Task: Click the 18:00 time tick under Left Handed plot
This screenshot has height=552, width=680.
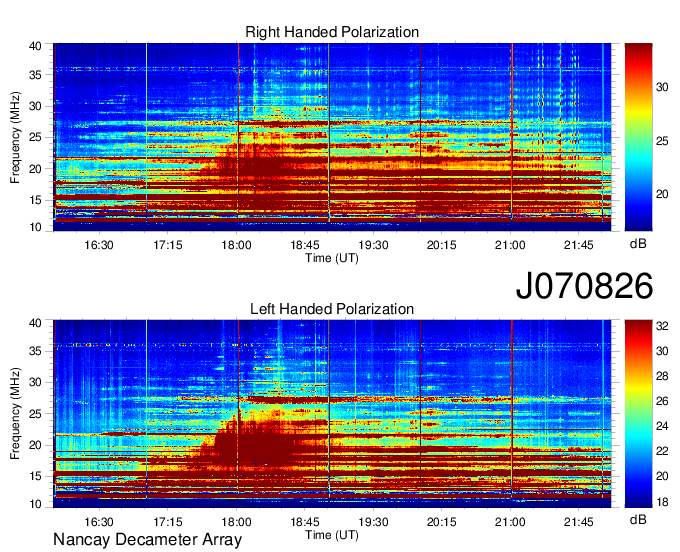Action: (x=236, y=522)
